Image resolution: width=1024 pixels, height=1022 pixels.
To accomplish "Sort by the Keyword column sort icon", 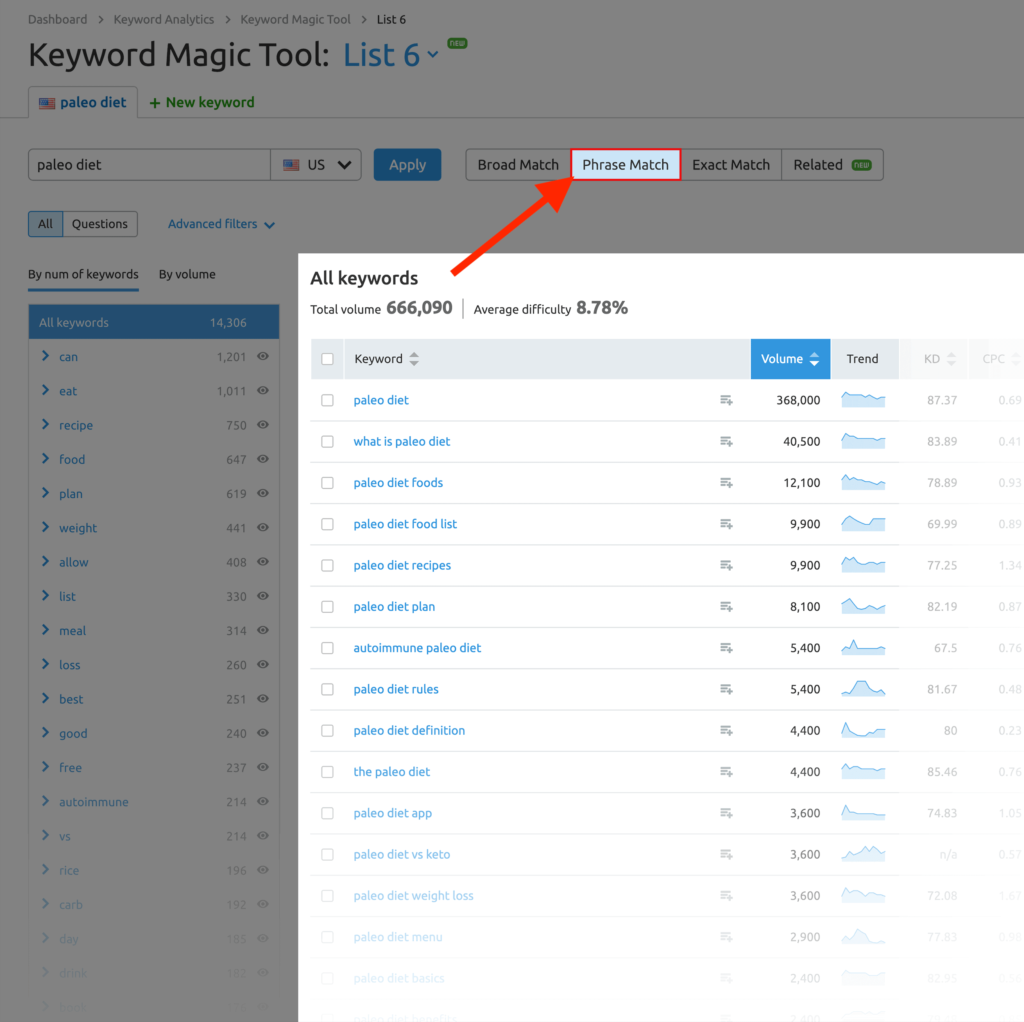I will (414, 358).
